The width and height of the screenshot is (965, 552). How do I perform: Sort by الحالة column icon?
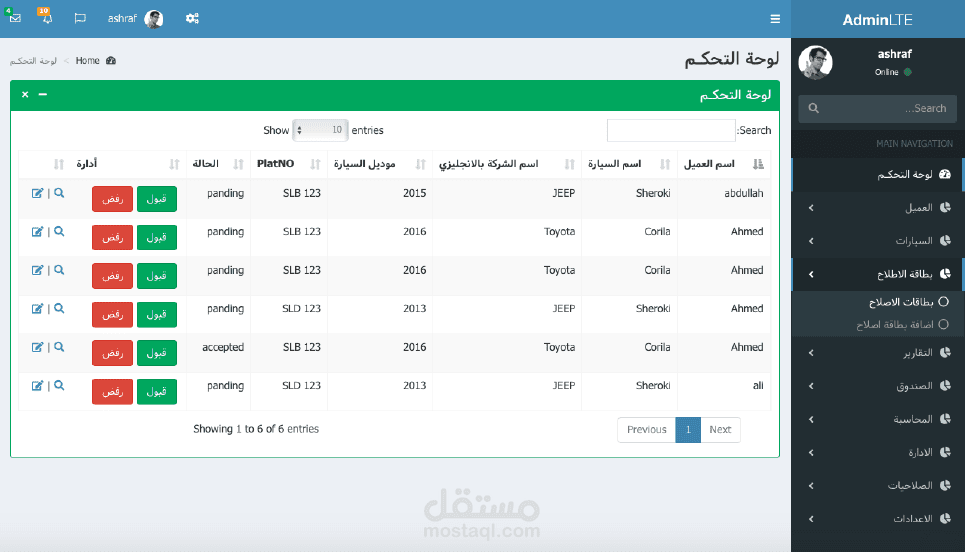(239, 164)
